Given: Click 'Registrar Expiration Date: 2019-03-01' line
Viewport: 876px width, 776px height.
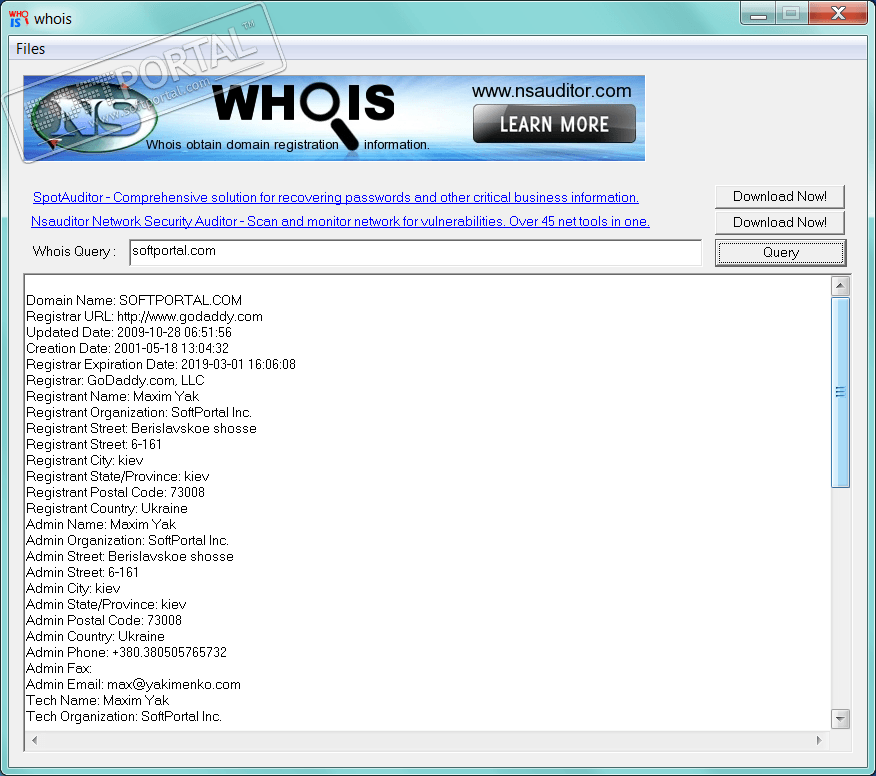Looking at the screenshot, I should click(161, 365).
